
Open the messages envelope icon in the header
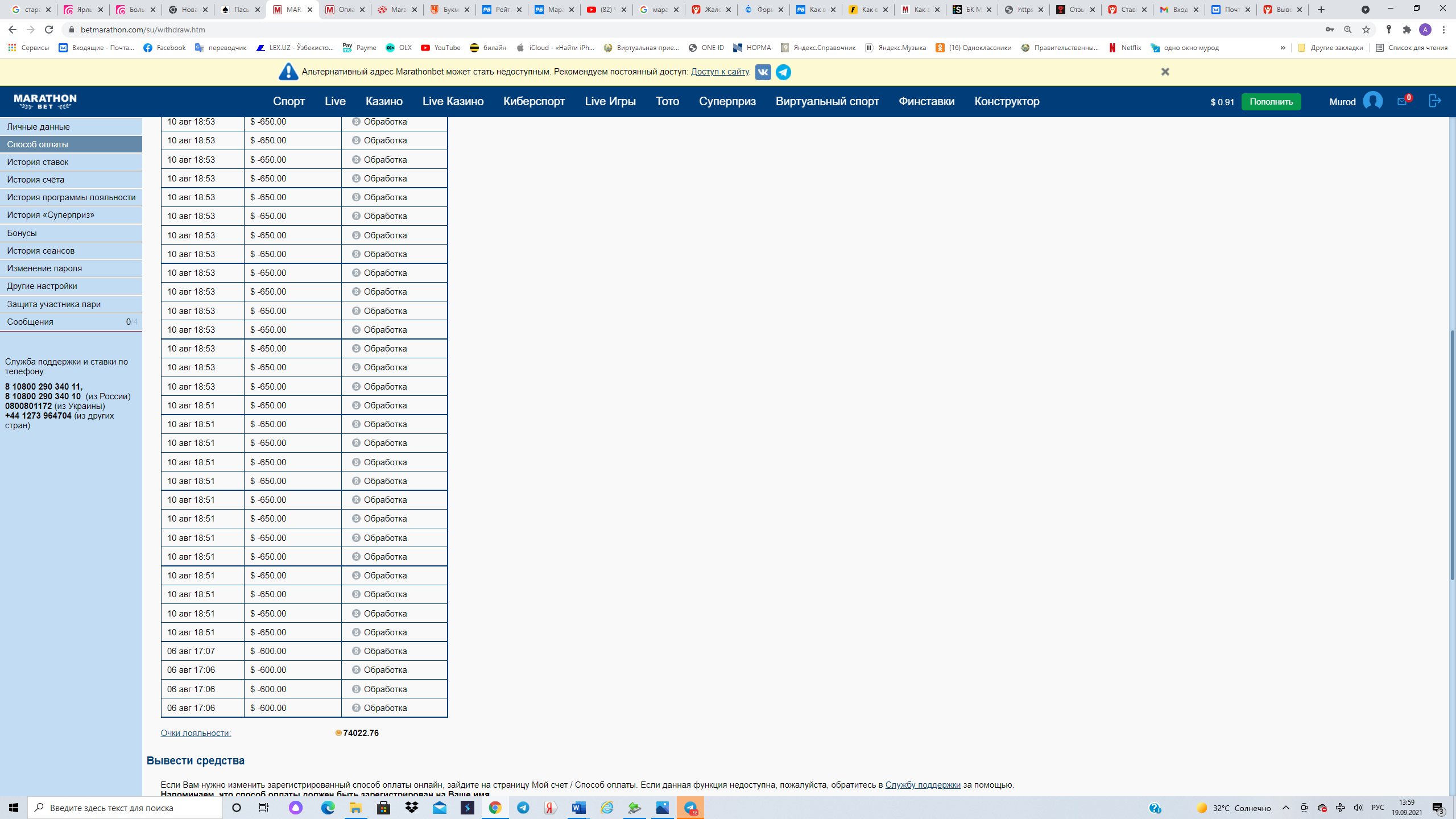click(x=1402, y=101)
